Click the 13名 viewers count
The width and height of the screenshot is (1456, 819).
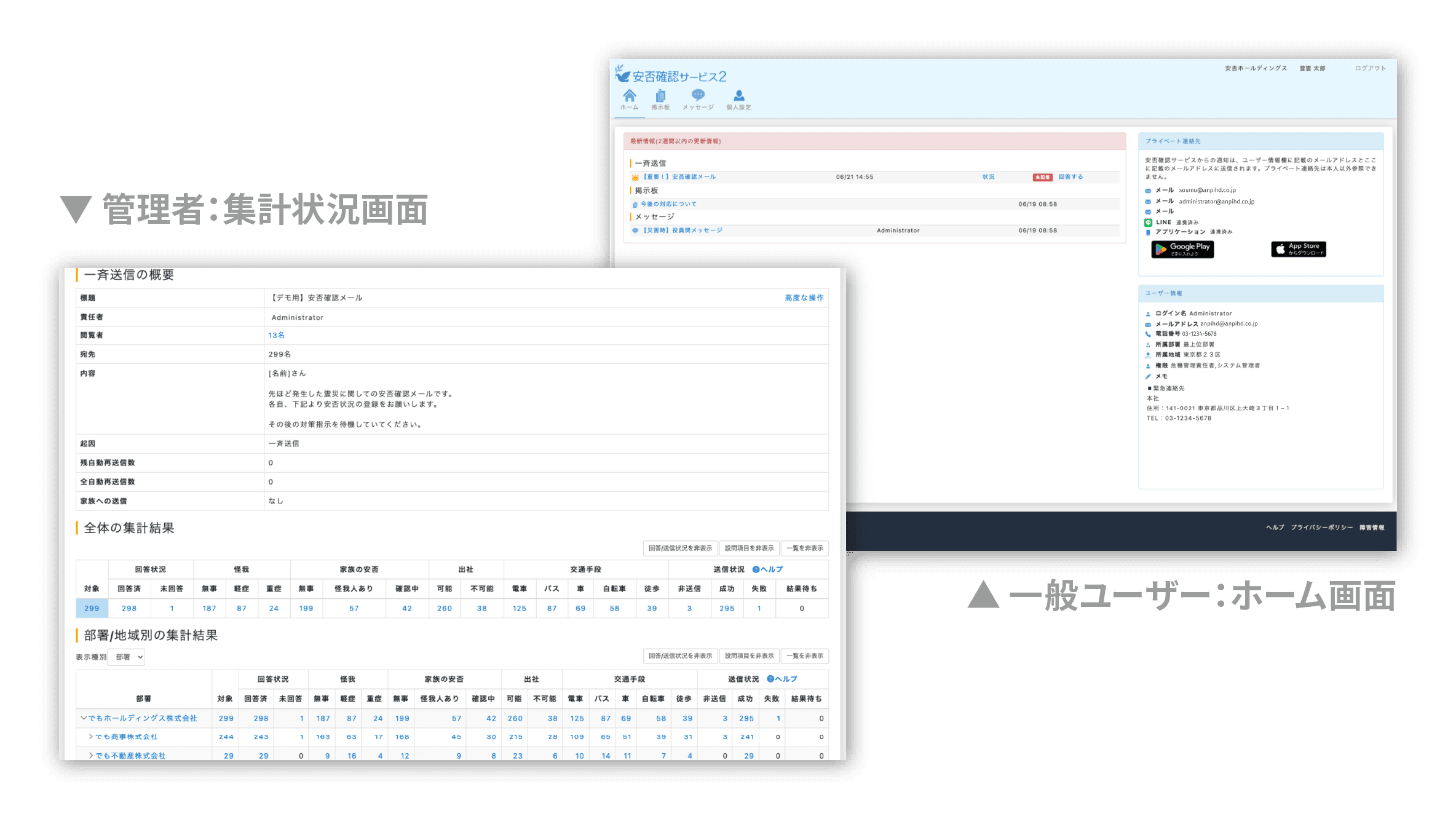point(276,335)
